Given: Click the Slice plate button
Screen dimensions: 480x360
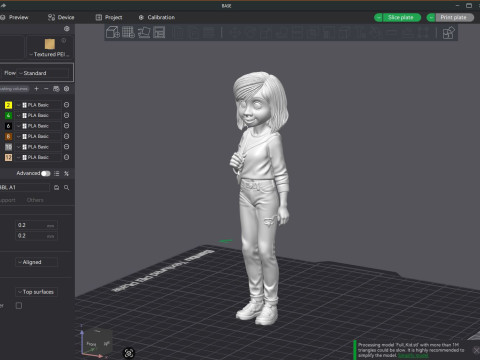Looking at the screenshot, I should click(401, 17).
